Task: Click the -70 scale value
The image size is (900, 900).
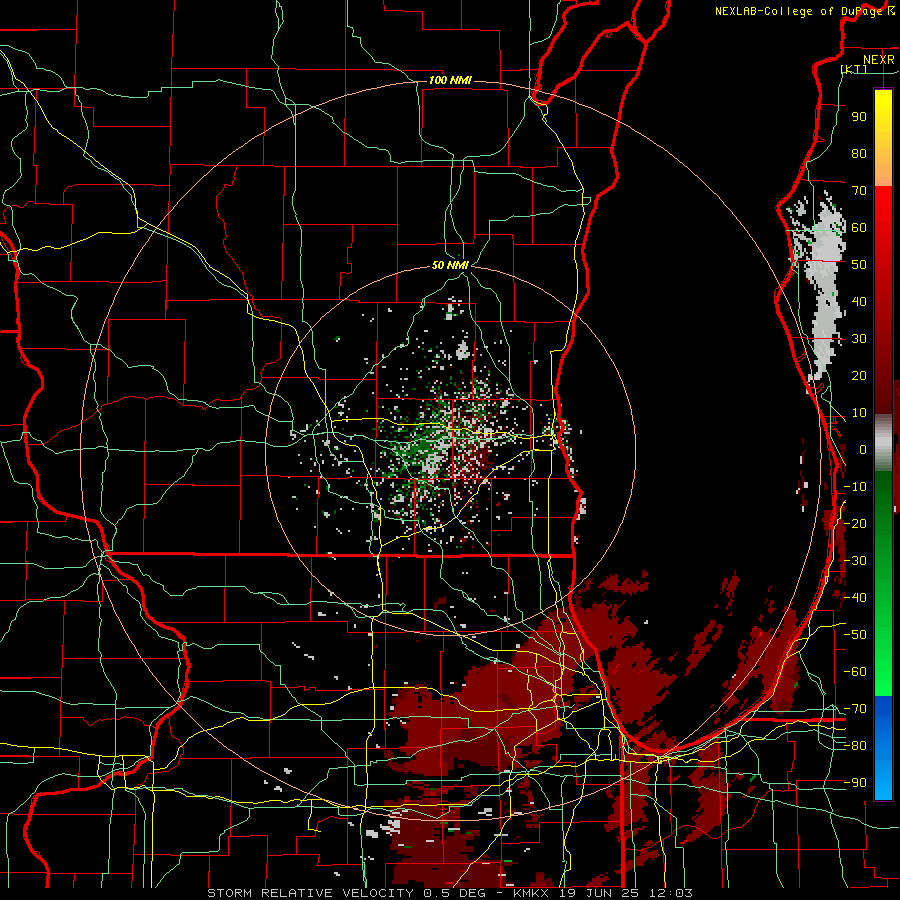Action: click(x=855, y=709)
